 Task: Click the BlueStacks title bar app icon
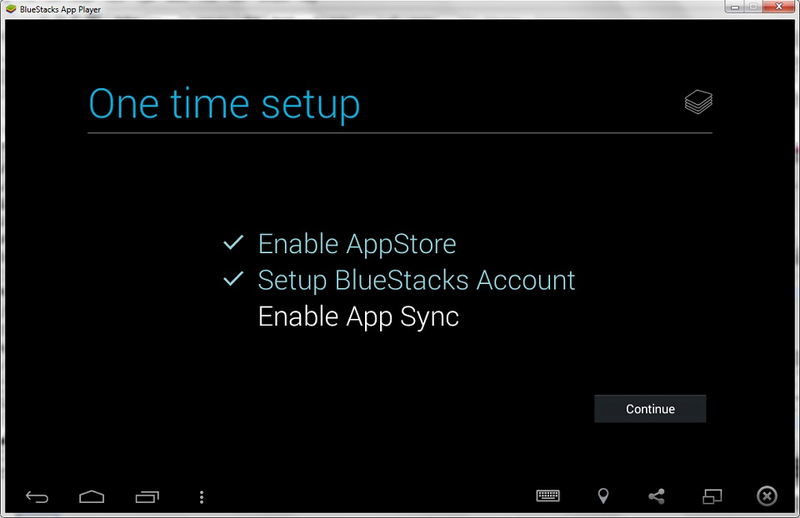pyautogui.click(x=11, y=9)
